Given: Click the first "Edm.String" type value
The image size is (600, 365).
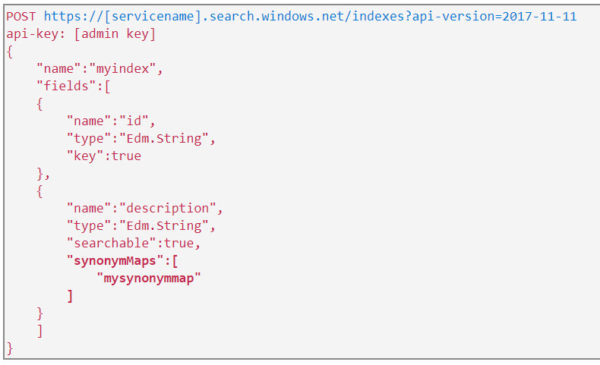Looking at the screenshot, I should [164, 139].
